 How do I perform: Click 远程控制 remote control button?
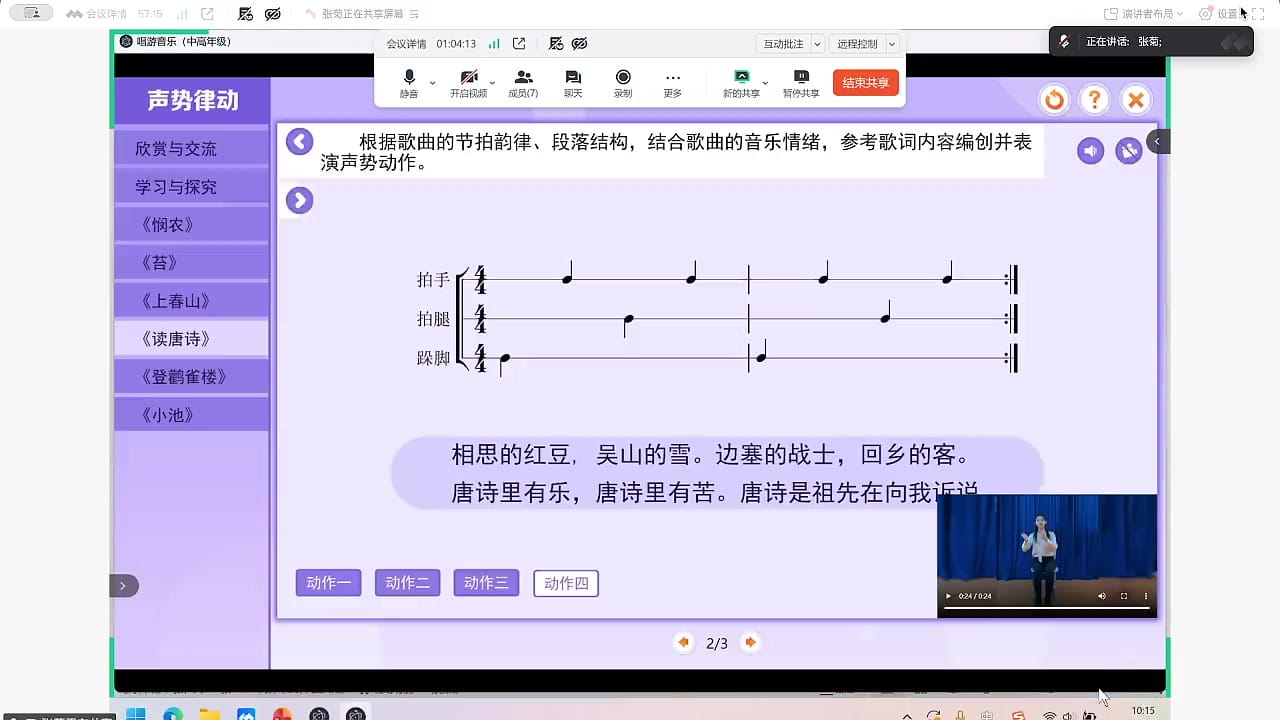pos(857,44)
